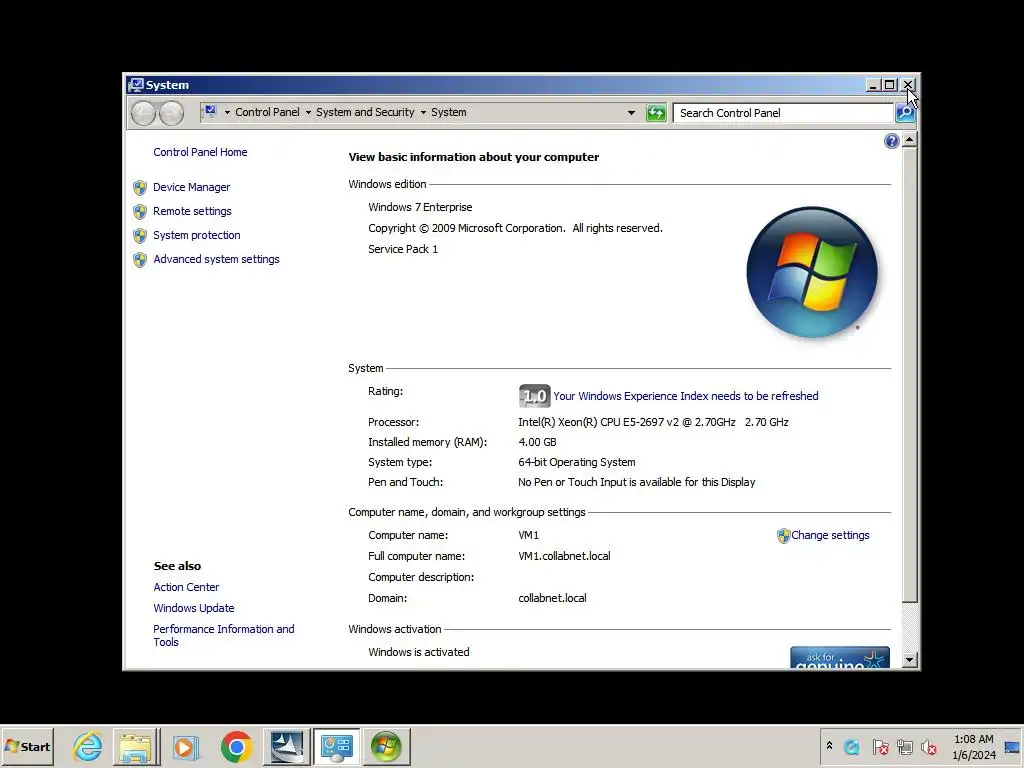Image resolution: width=1024 pixels, height=768 pixels.
Task: Click the Show desktop button
Action: [1012, 746]
